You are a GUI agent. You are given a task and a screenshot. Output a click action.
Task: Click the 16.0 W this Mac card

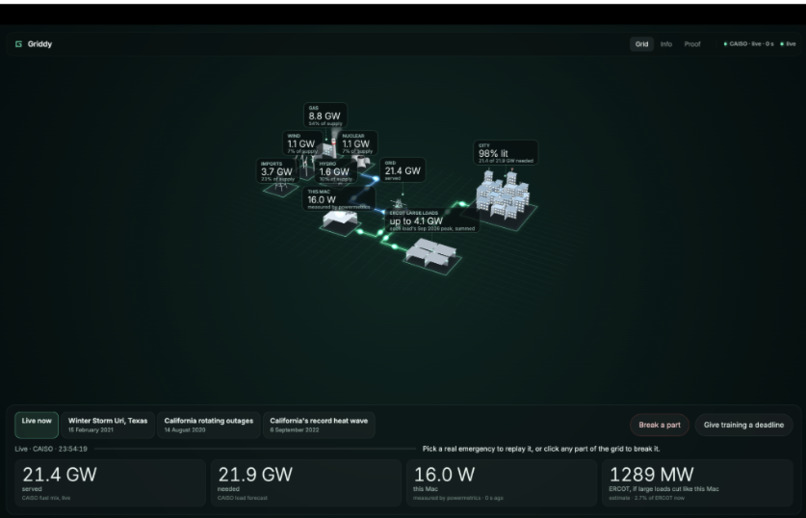[502, 483]
